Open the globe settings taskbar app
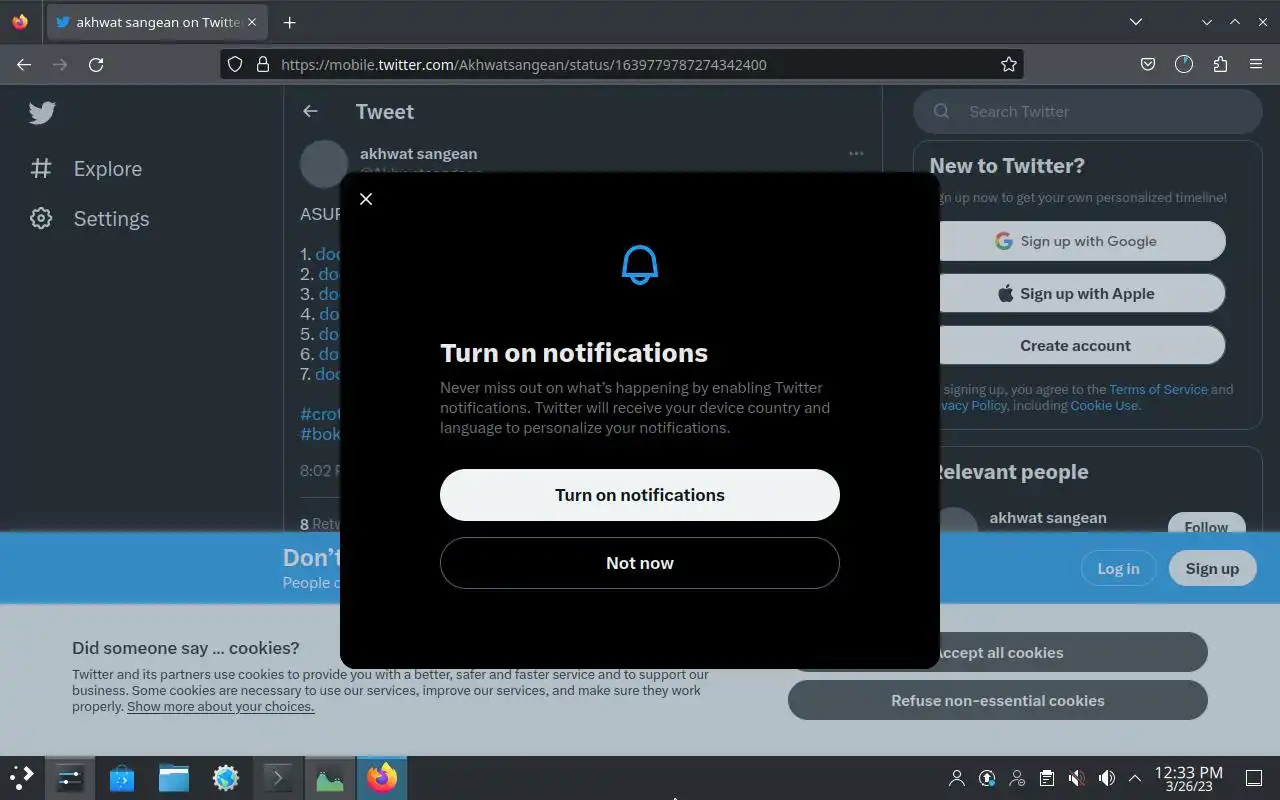 pyautogui.click(x=226, y=777)
